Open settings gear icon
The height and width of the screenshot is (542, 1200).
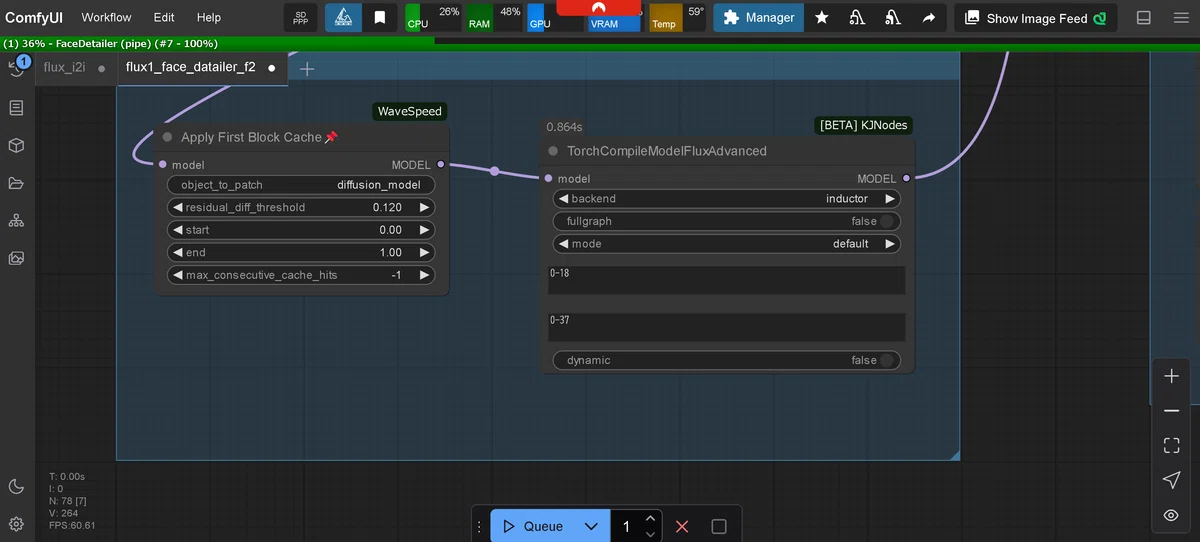pos(16,523)
